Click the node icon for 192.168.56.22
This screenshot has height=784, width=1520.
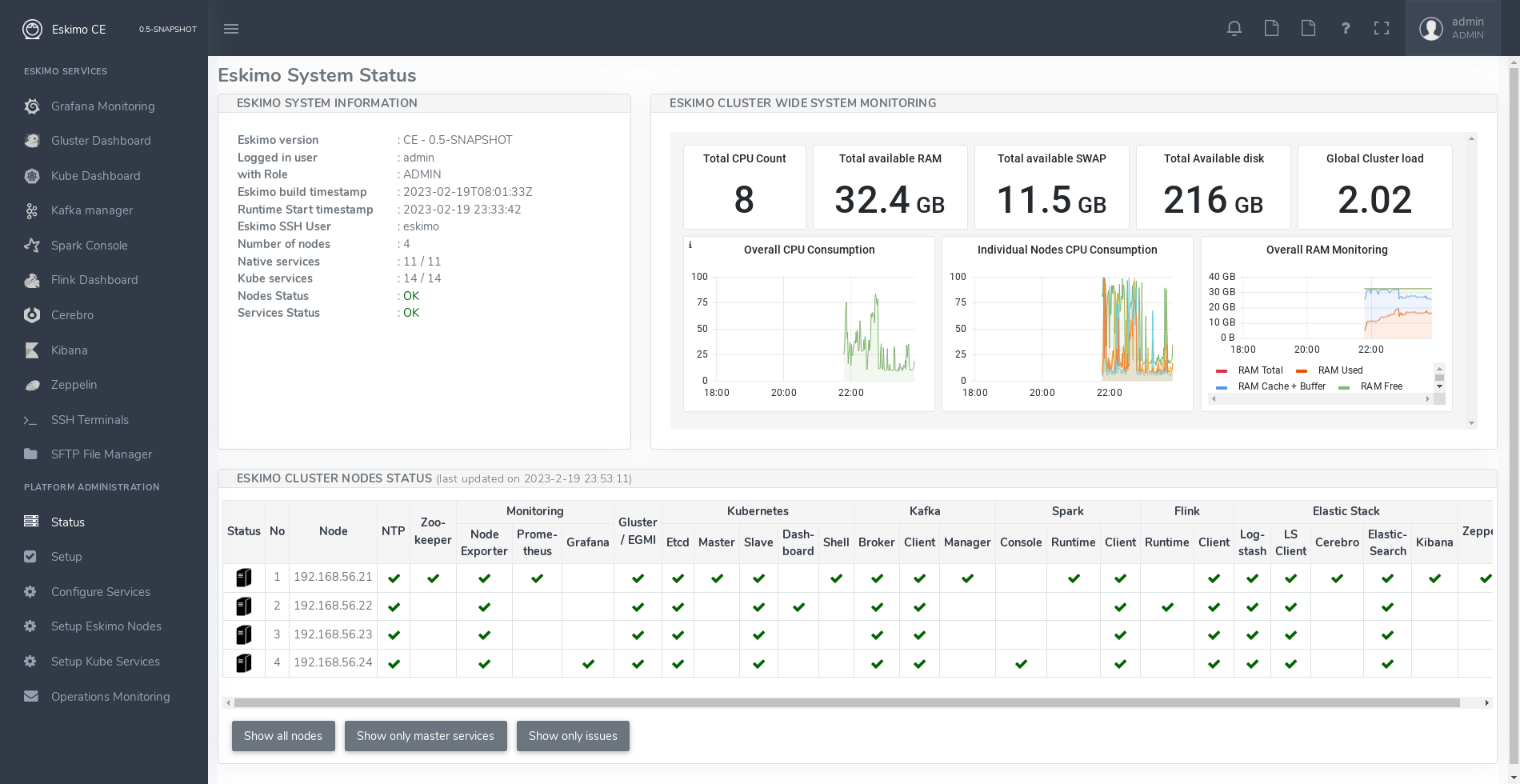[244, 606]
